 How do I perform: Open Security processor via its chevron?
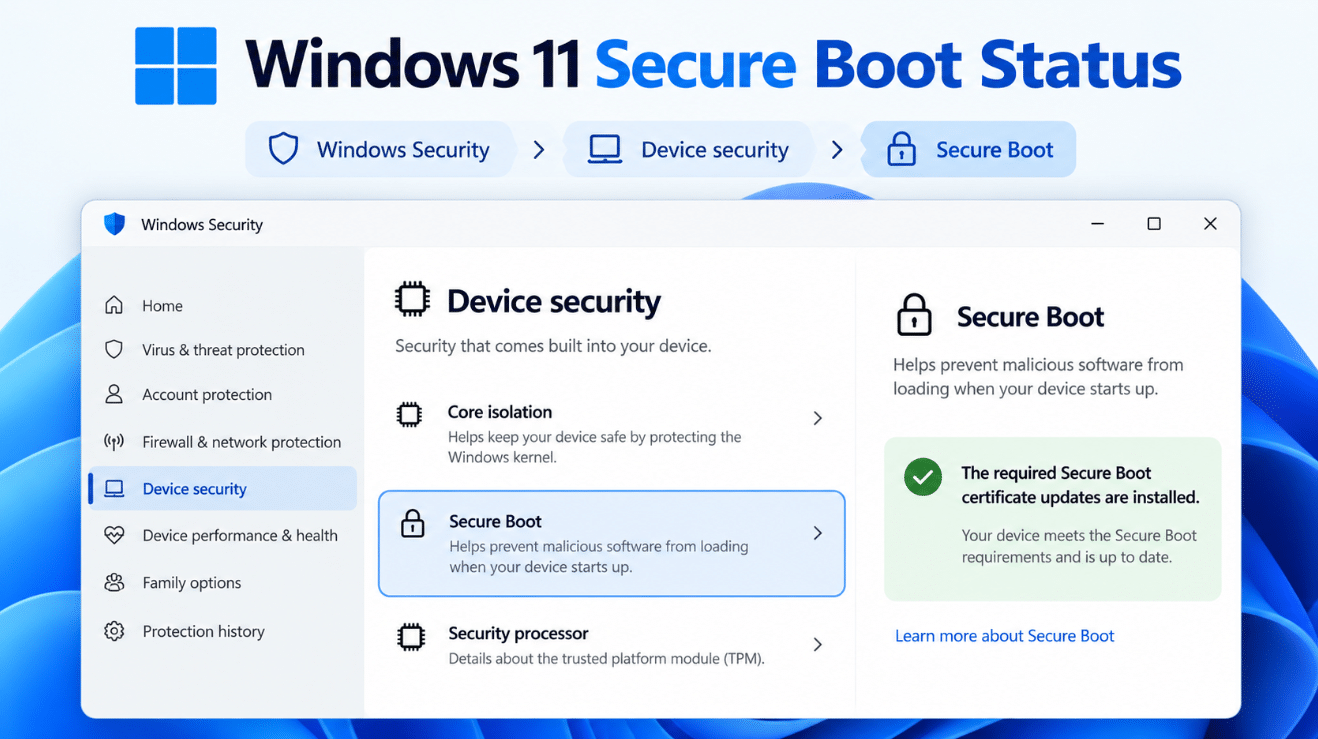pos(818,644)
